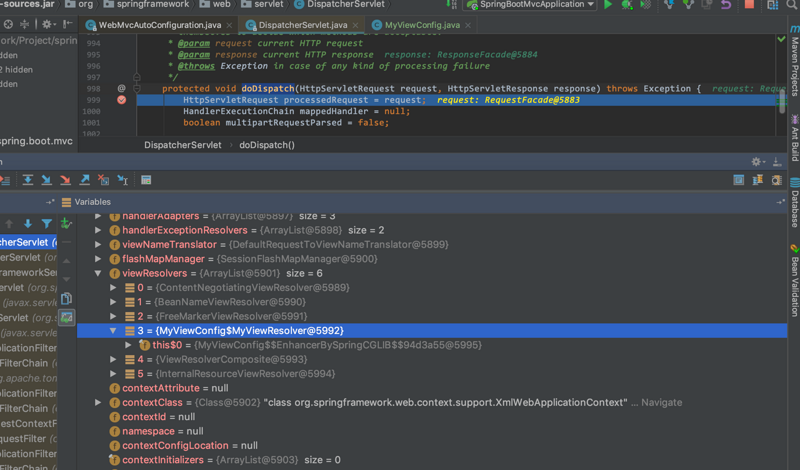The image size is (800, 470).
Task: Expand flashMapManager node
Action: tap(98, 259)
